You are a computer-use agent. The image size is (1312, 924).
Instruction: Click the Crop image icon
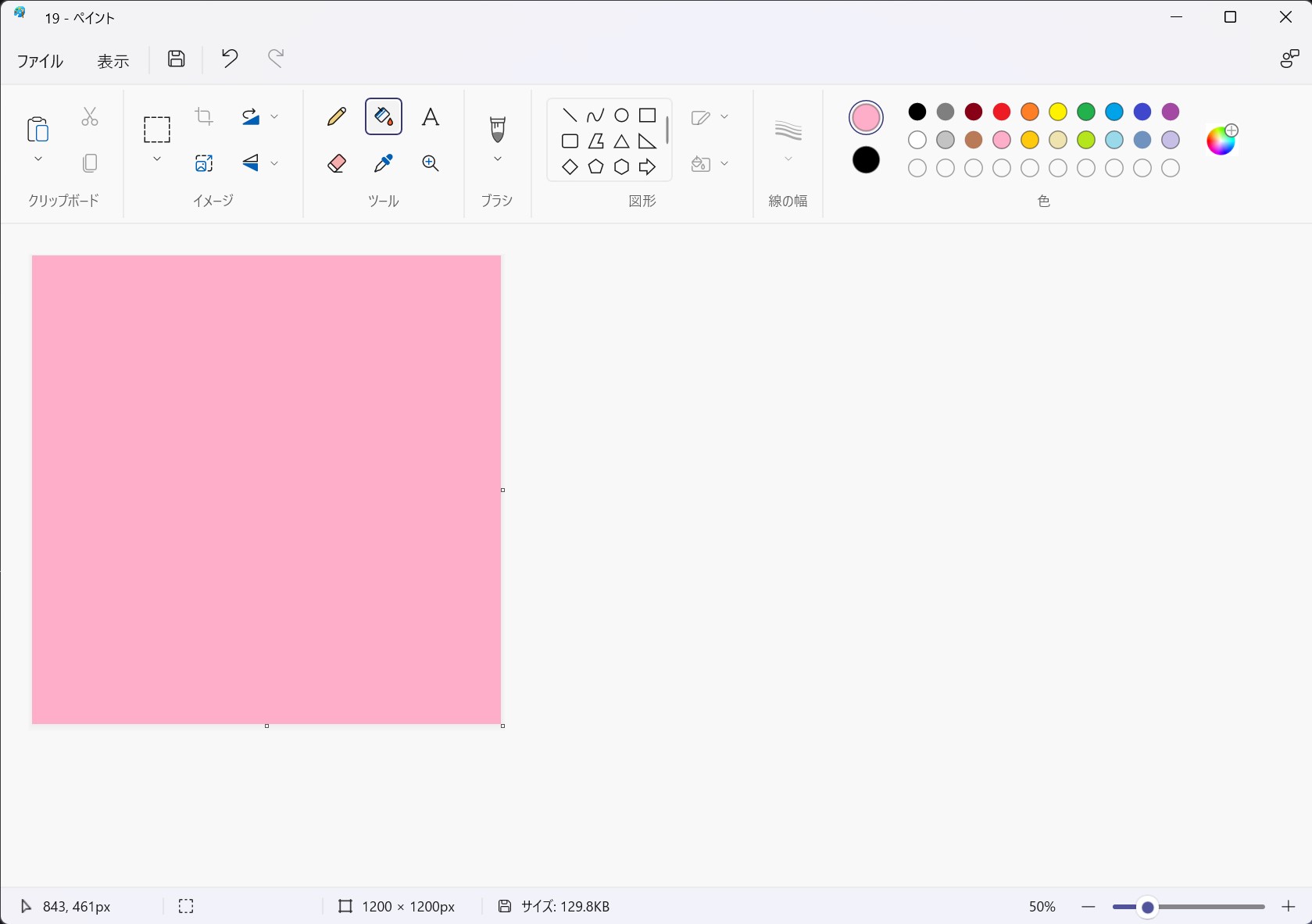click(204, 117)
